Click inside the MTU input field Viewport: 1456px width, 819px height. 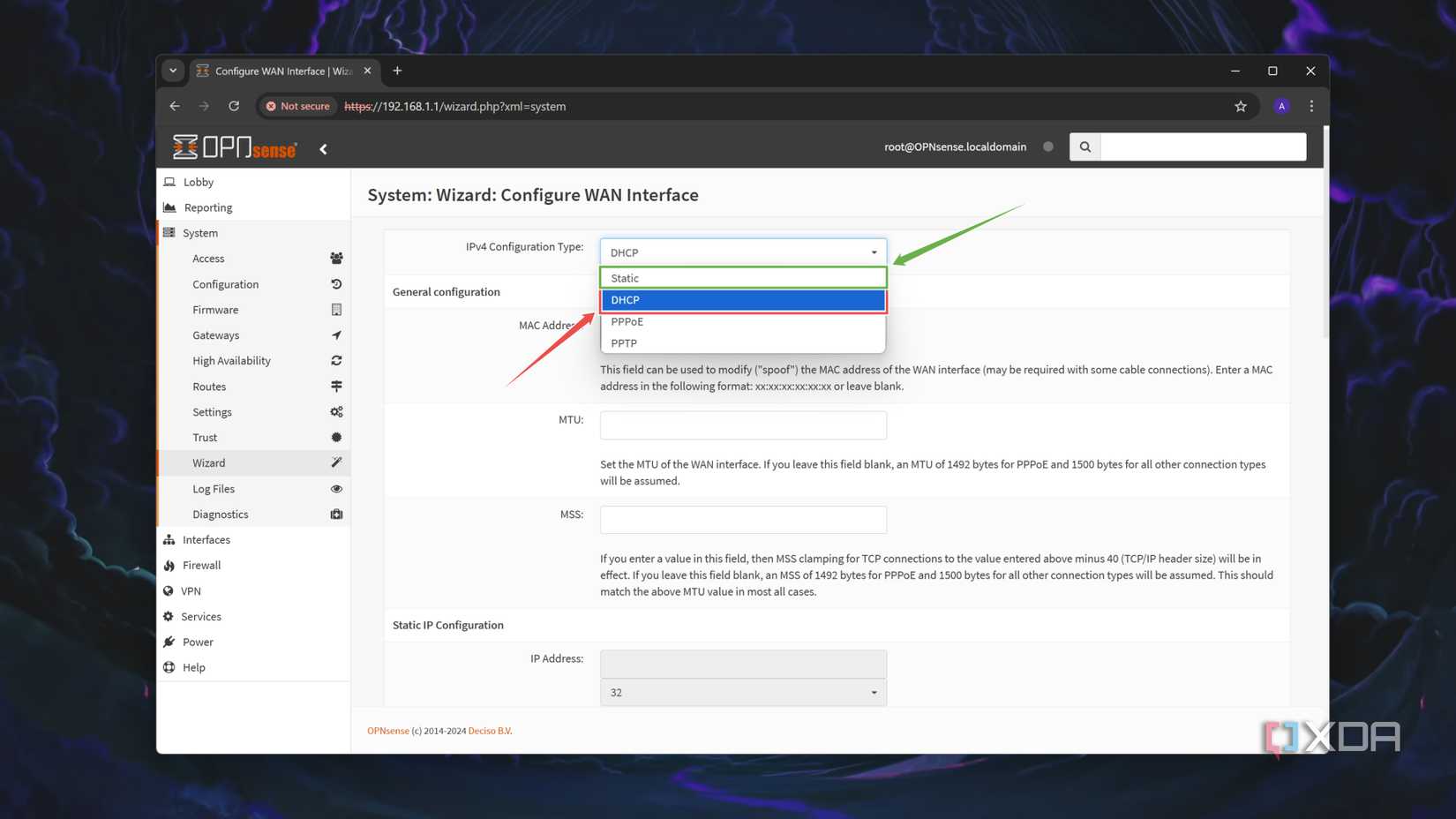(x=742, y=425)
